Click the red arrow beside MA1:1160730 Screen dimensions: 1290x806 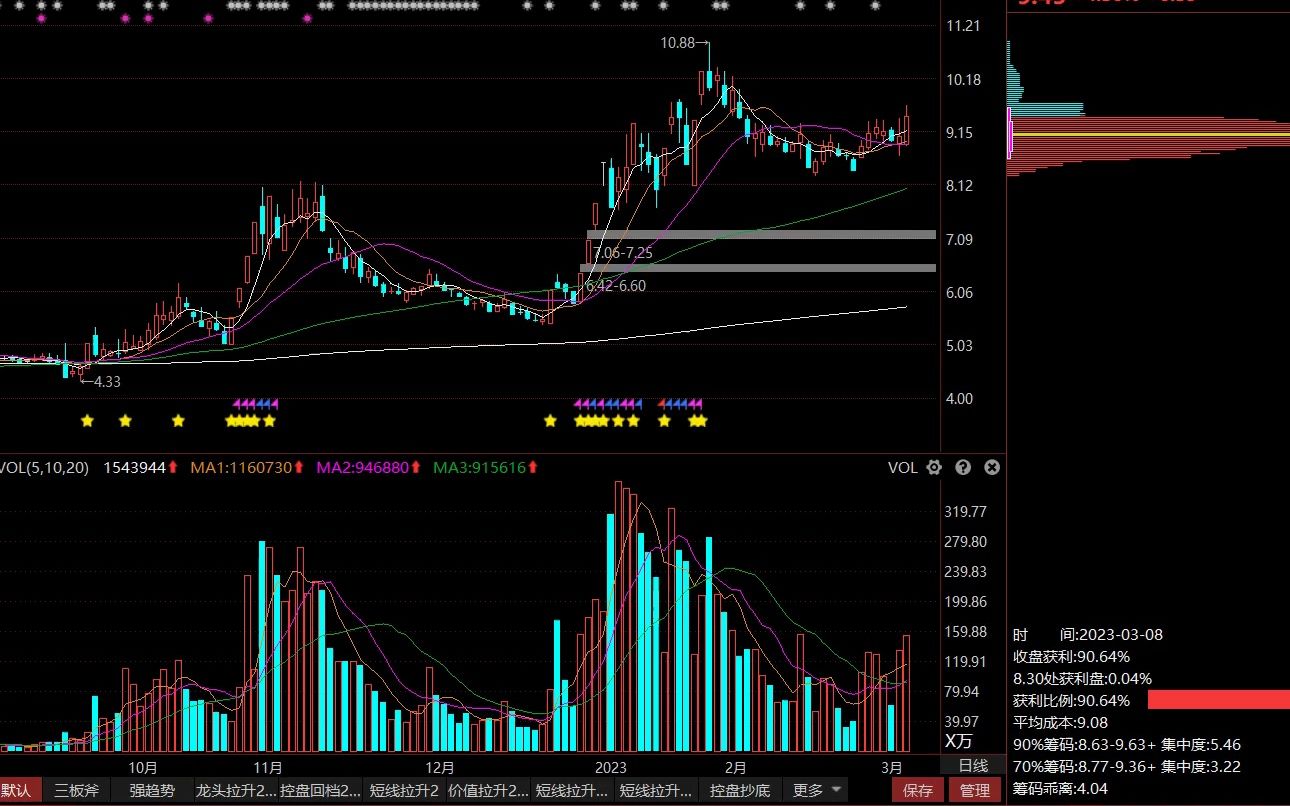298,467
